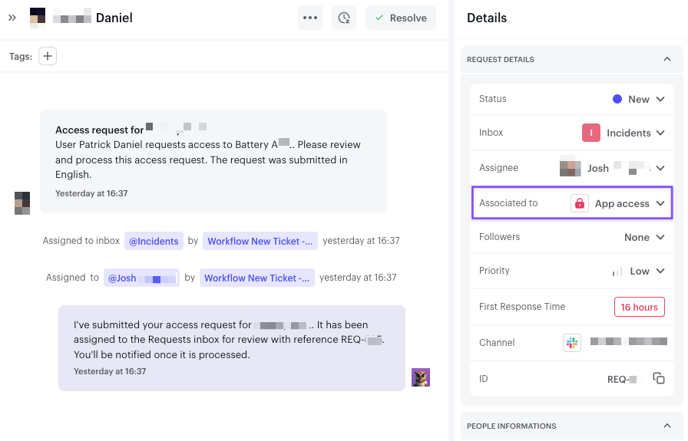This screenshot has width=688, height=441.
Task: Expand the Assignee dropdown for Josh
Action: 660,168
